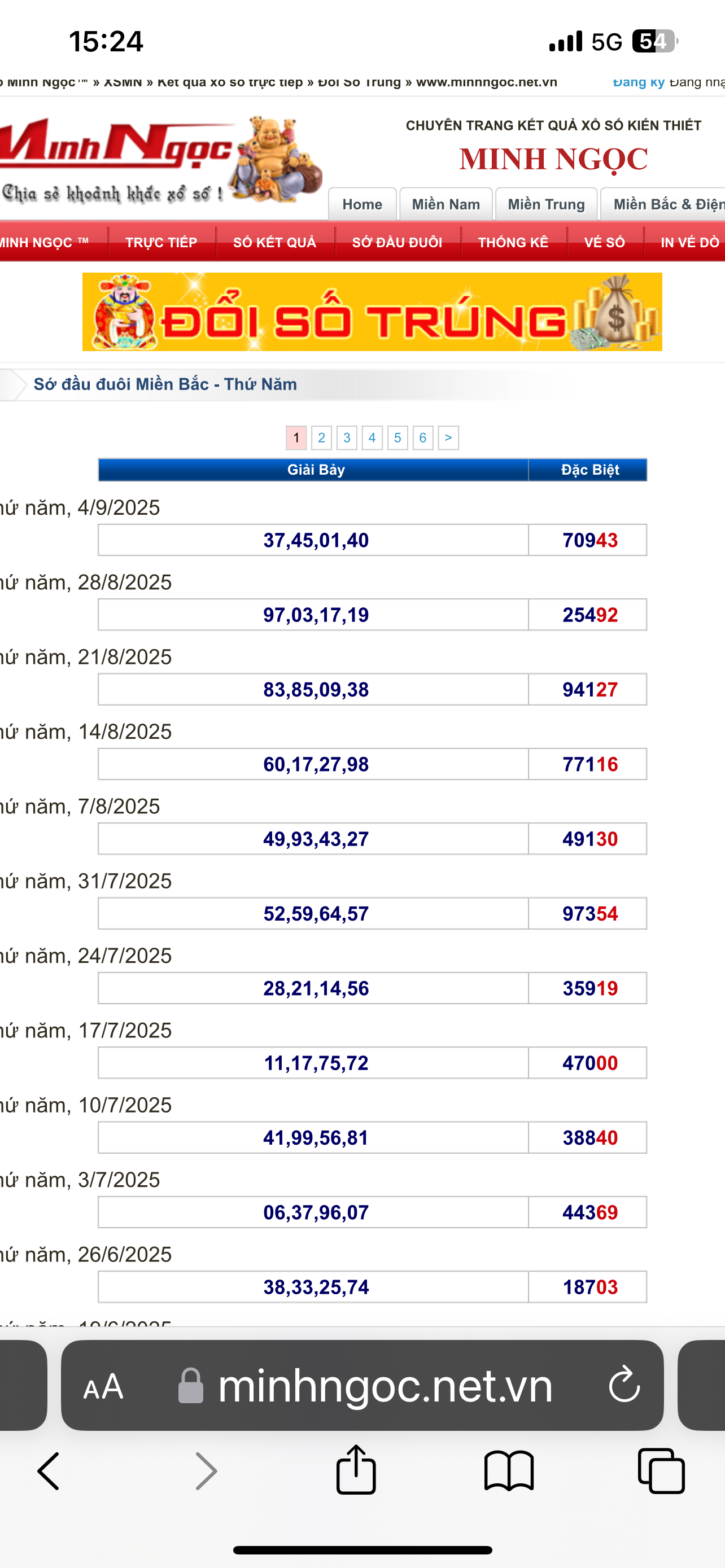This screenshot has width=725, height=1568.
Task: Tap the Safari forward arrow
Action: [x=206, y=1470]
